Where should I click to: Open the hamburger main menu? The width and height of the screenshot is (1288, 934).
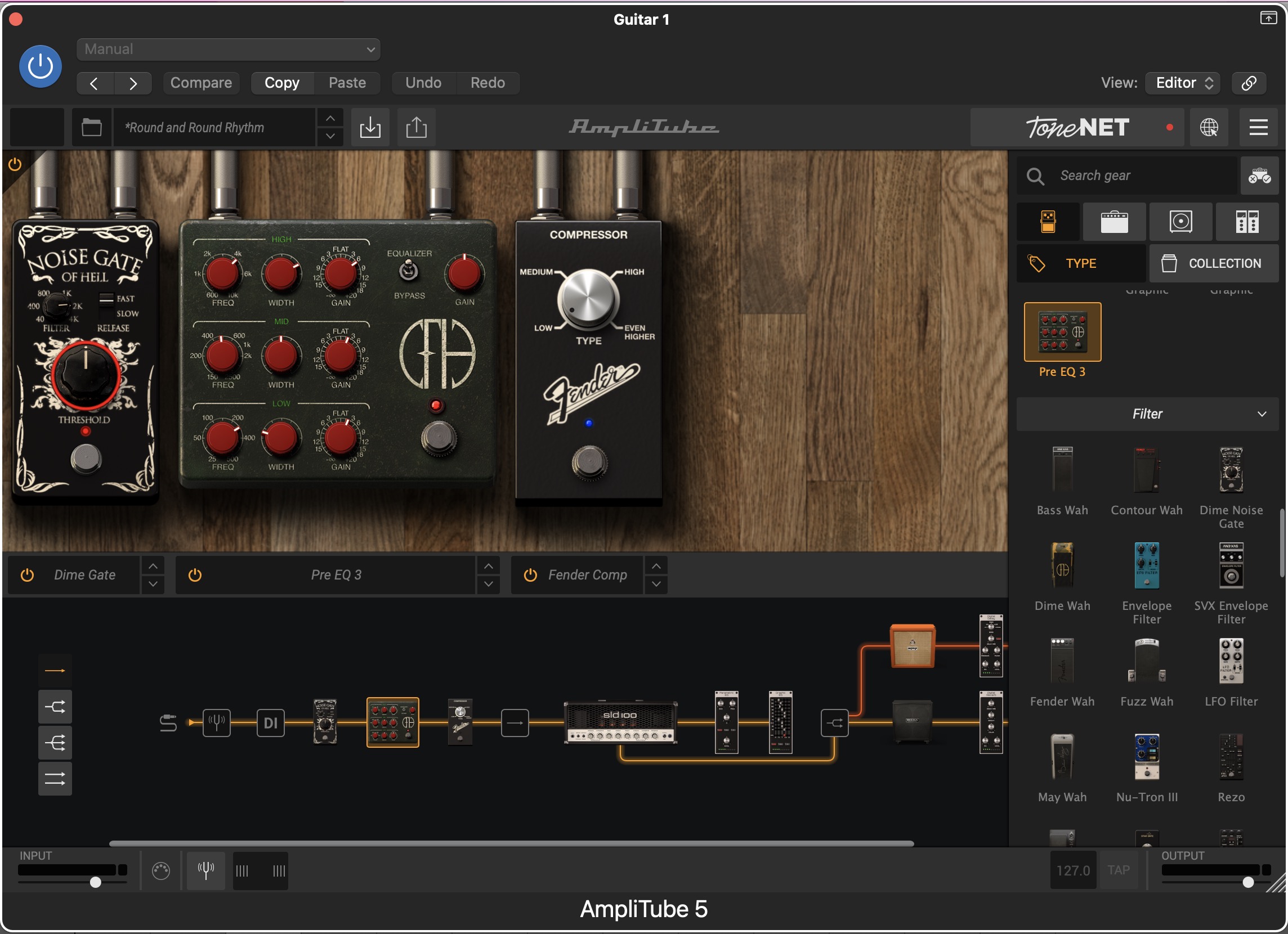(x=1259, y=127)
